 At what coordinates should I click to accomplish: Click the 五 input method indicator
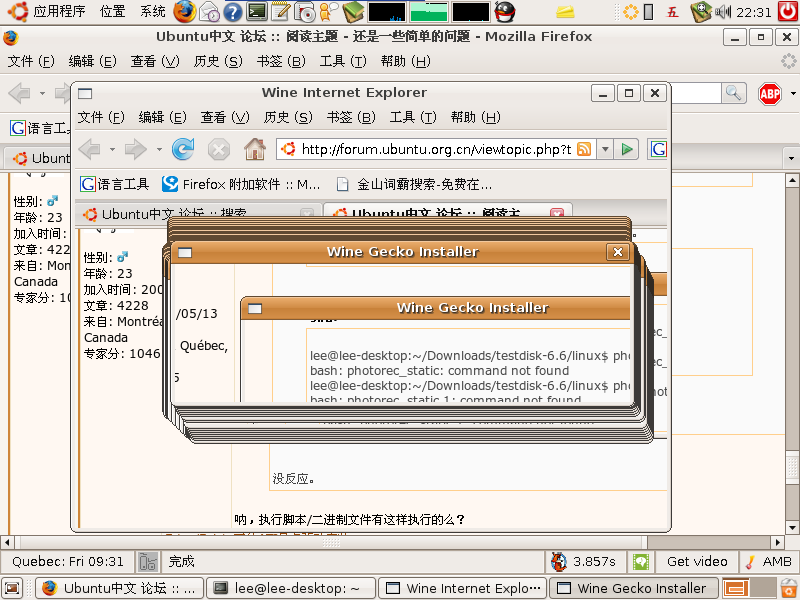(x=672, y=12)
